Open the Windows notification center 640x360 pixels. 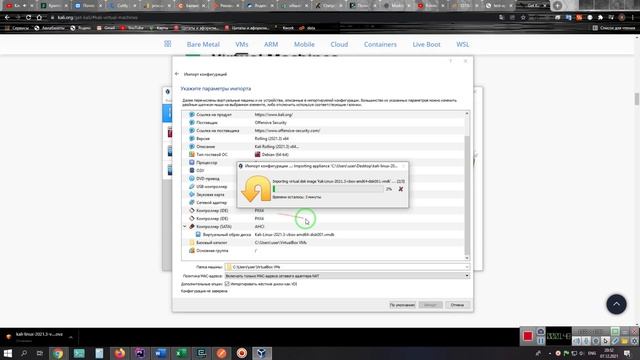(627, 353)
